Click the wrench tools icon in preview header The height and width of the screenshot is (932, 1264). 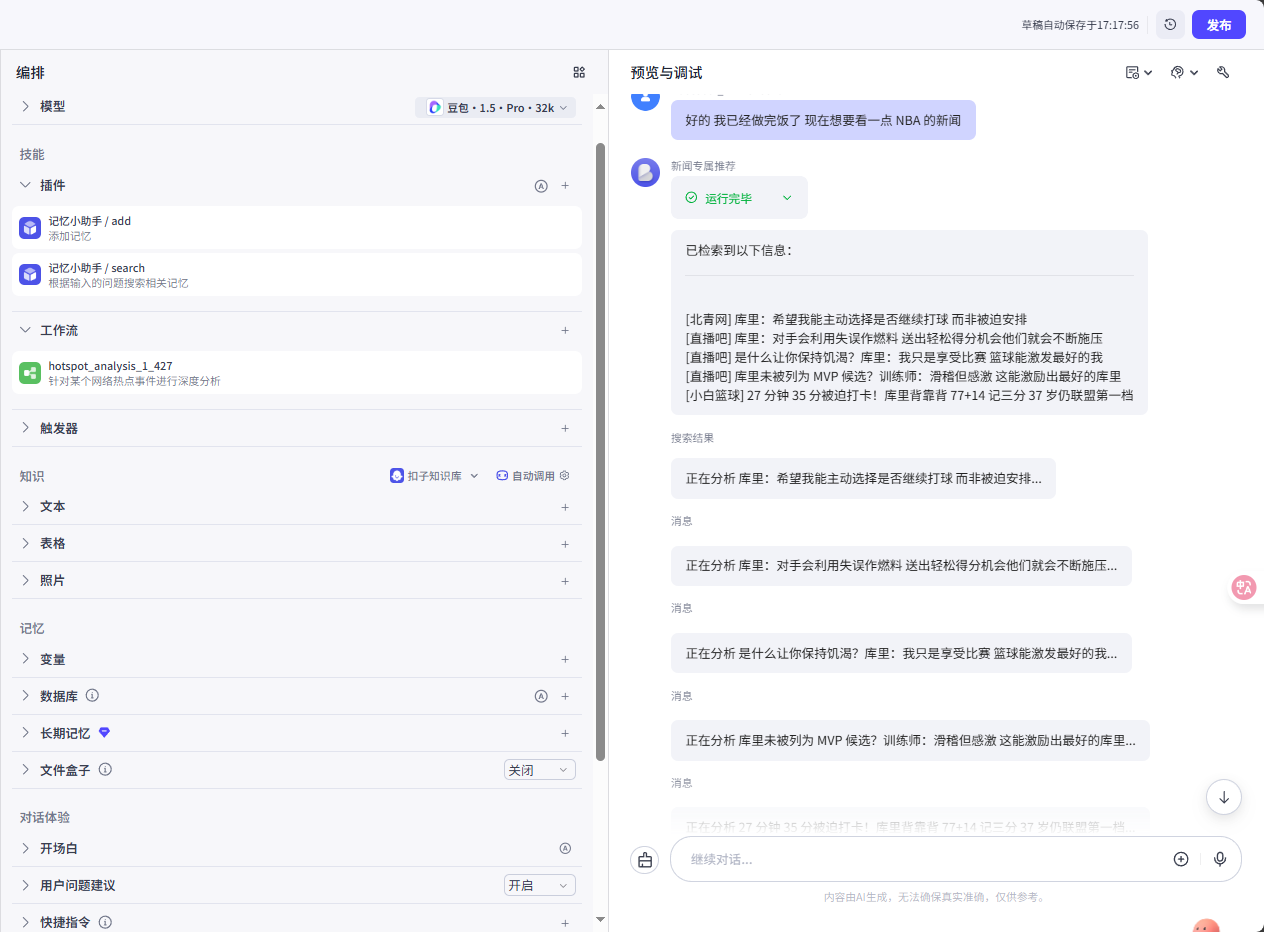pos(1223,72)
